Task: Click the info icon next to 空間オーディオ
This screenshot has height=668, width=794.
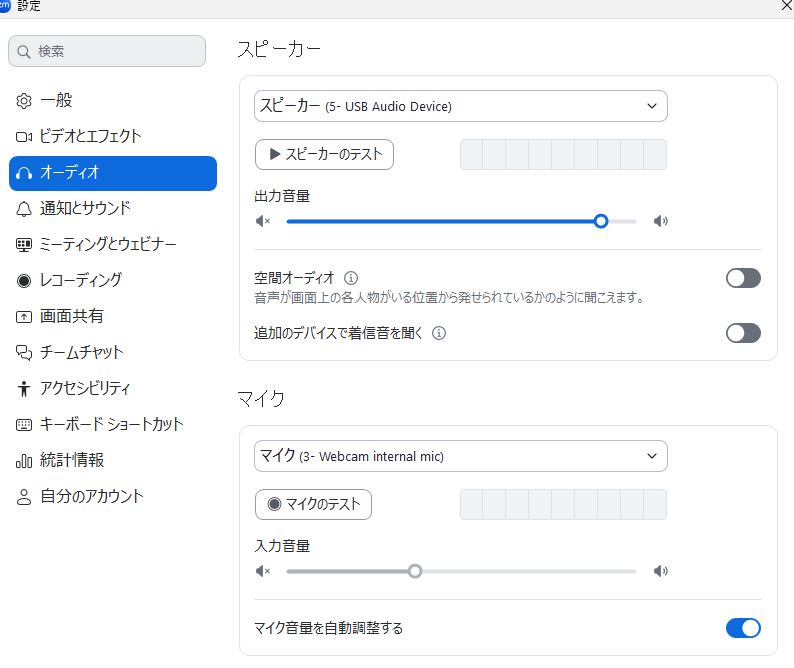Action: coord(351,278)
